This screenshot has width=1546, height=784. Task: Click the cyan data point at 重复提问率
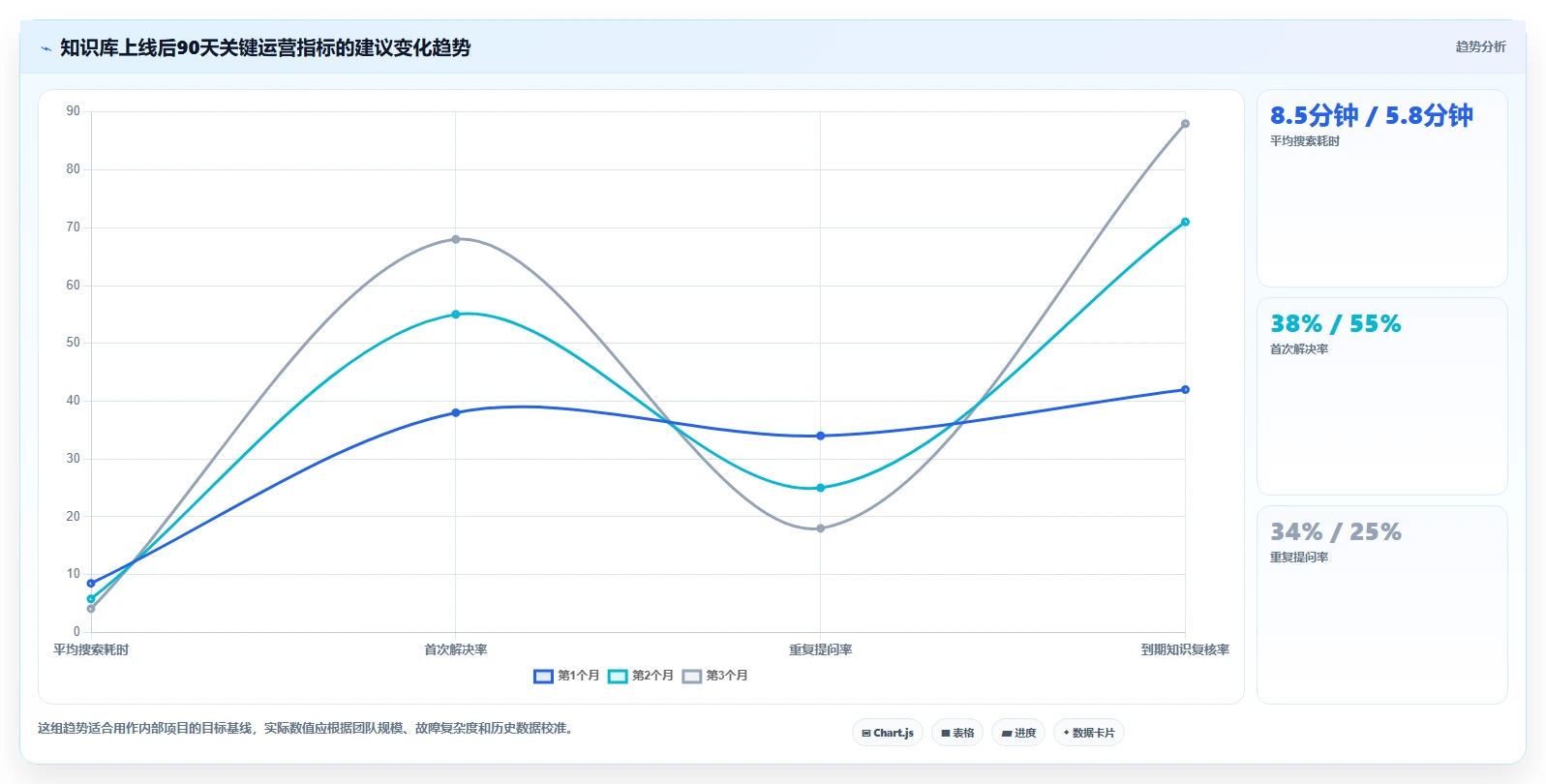pyautogui.click(x=820, y=488)
